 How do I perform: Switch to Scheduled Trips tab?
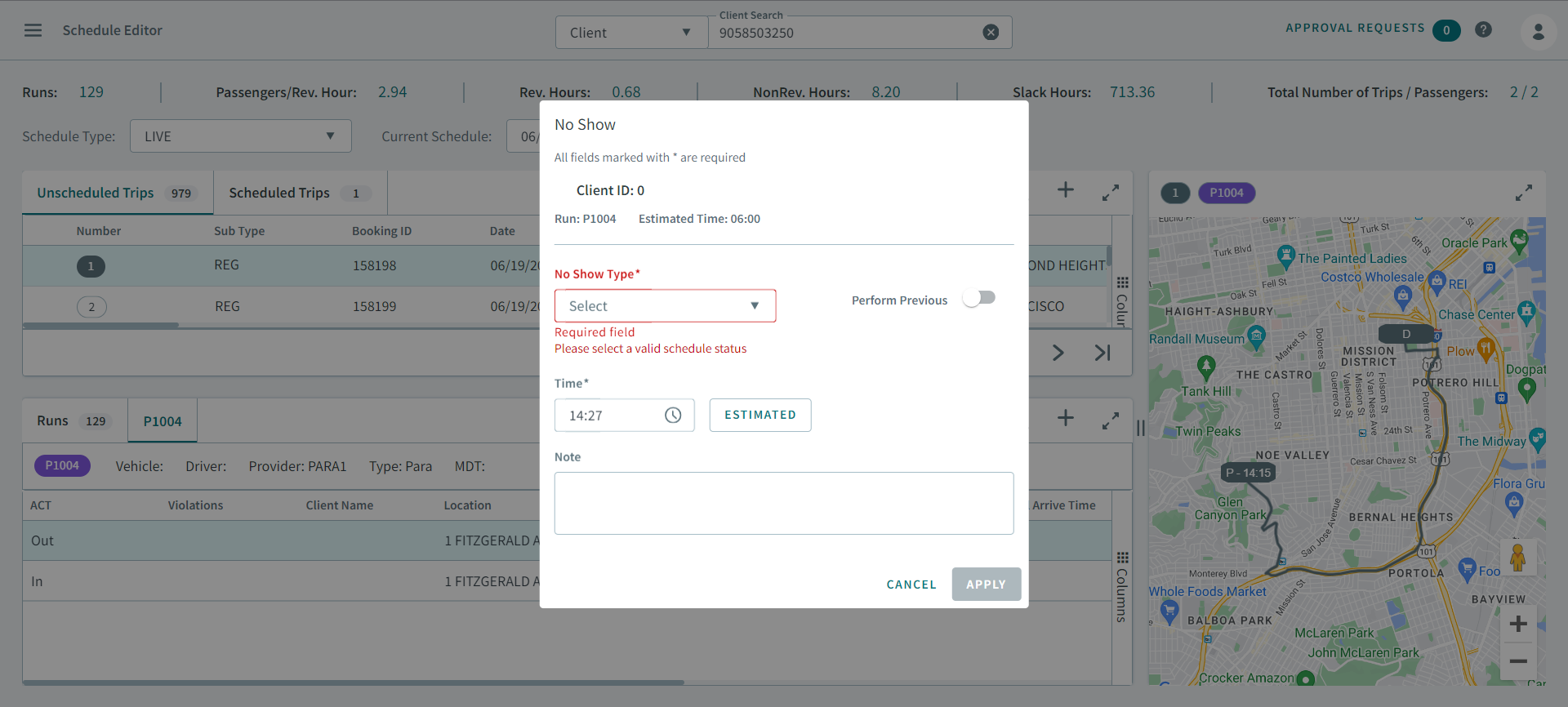point(300,193)
